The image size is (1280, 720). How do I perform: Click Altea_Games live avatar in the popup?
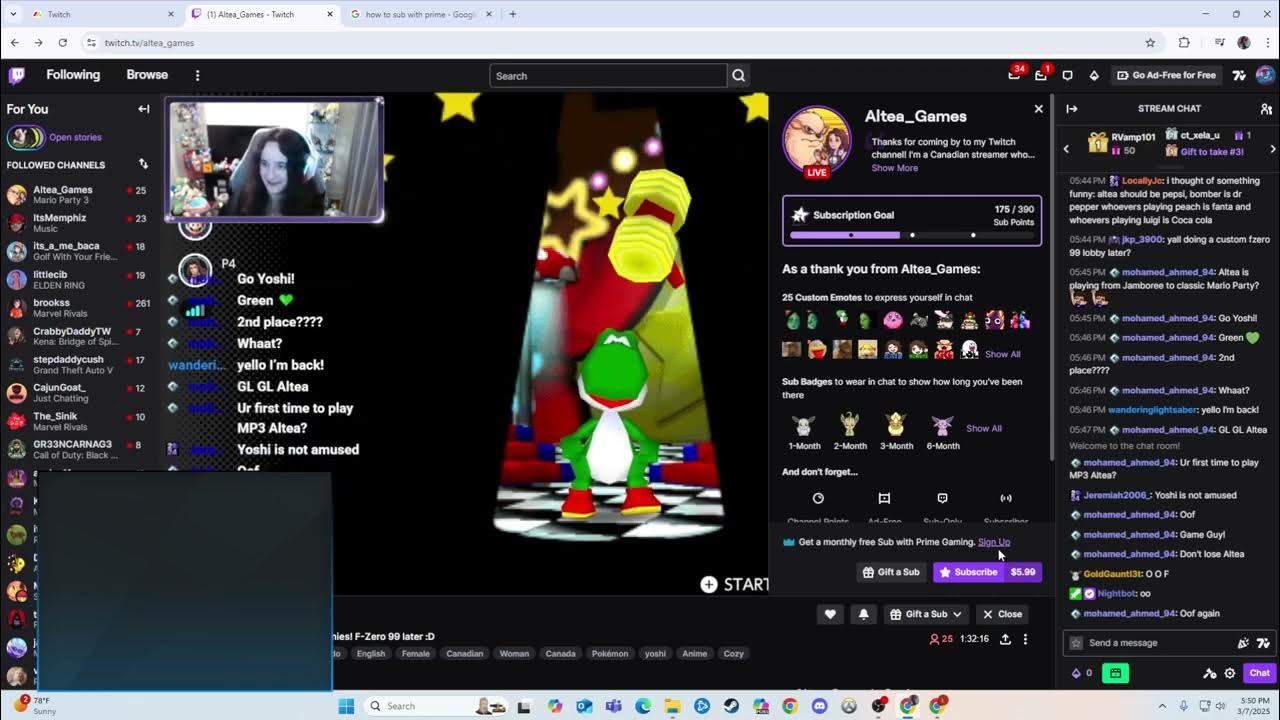coord(817,140)
